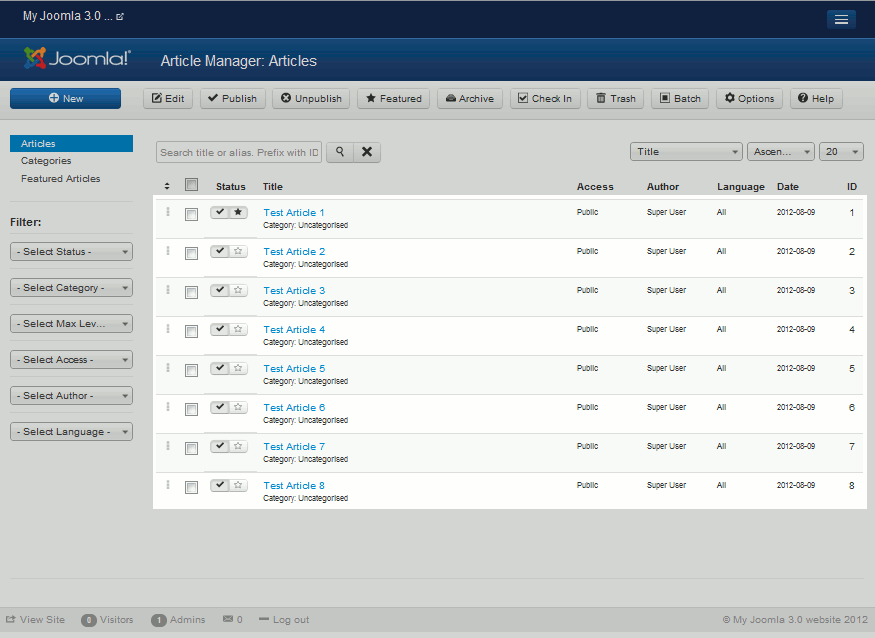Expand the Select Status filter dropdown
Viewport: 875px width, 638px height.
click(x=71, y=252)
